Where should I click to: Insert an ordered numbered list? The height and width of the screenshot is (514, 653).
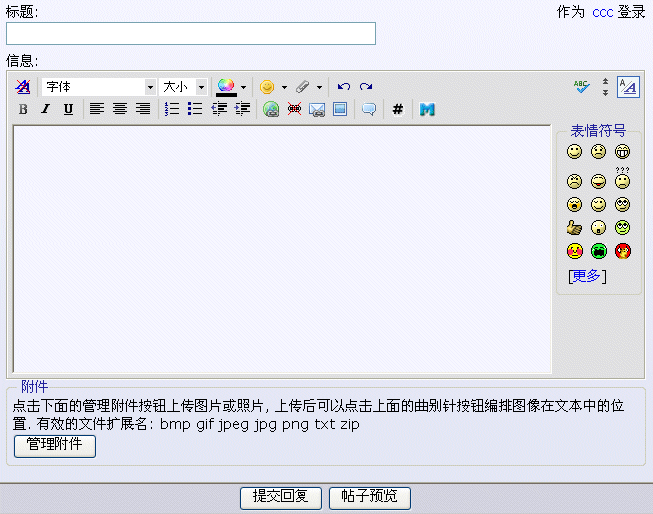[172, 109]
